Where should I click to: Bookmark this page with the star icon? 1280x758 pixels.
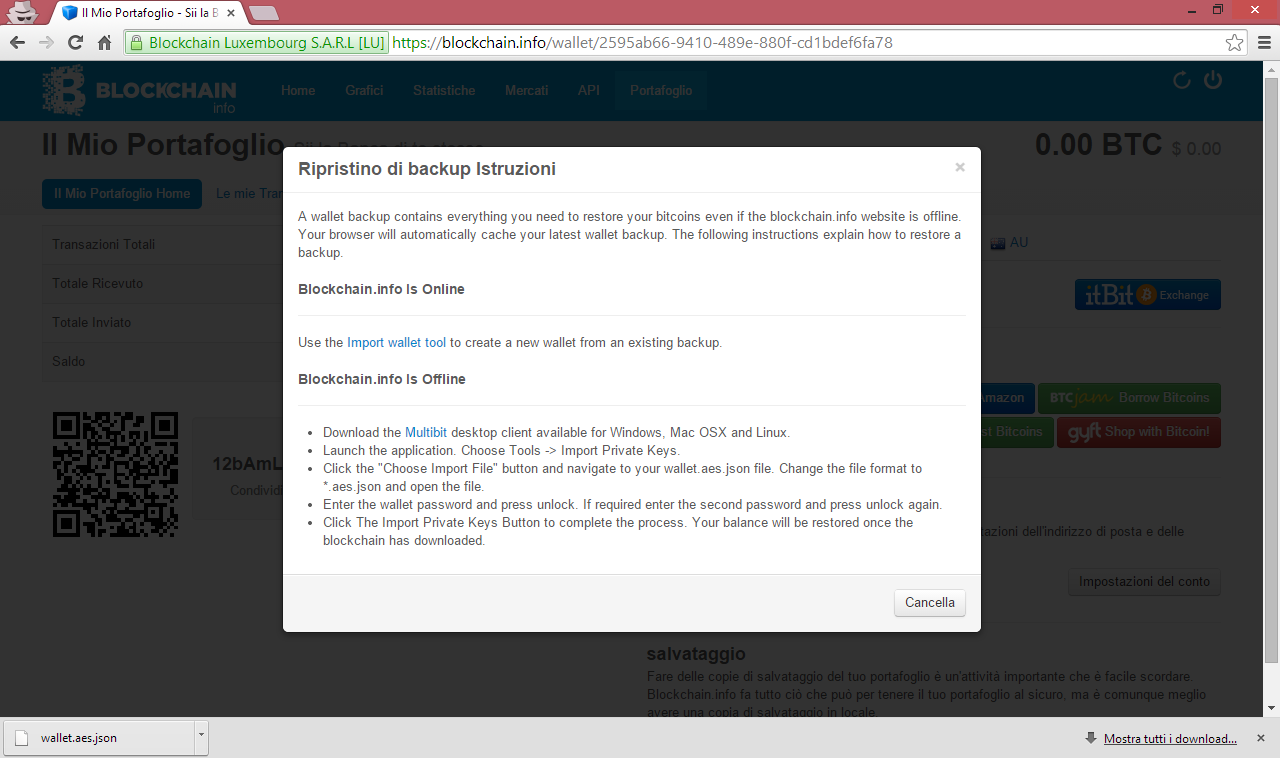click(x=1235, y=43)
